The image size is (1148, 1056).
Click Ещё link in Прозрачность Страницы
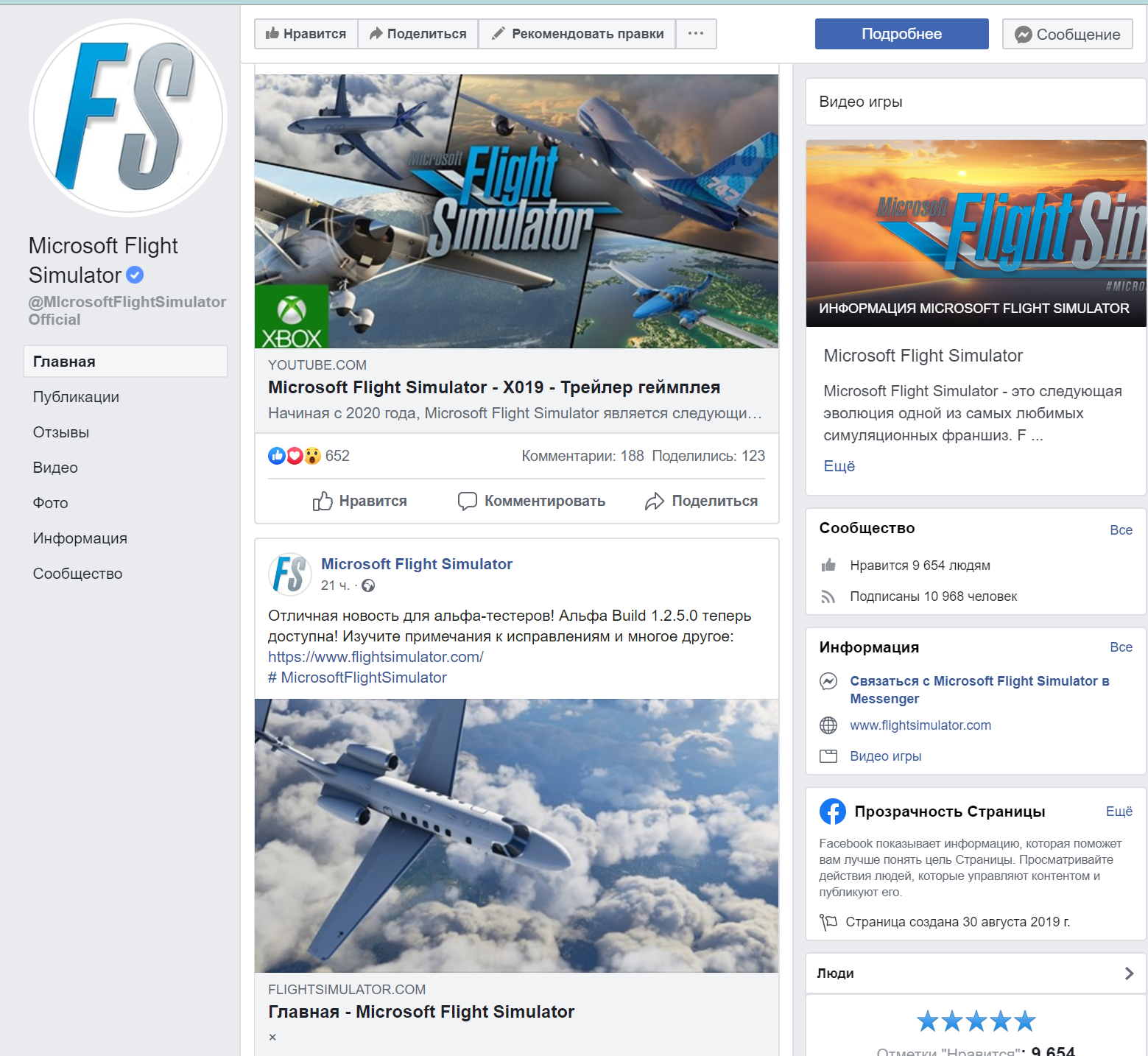coord(1119,812)
